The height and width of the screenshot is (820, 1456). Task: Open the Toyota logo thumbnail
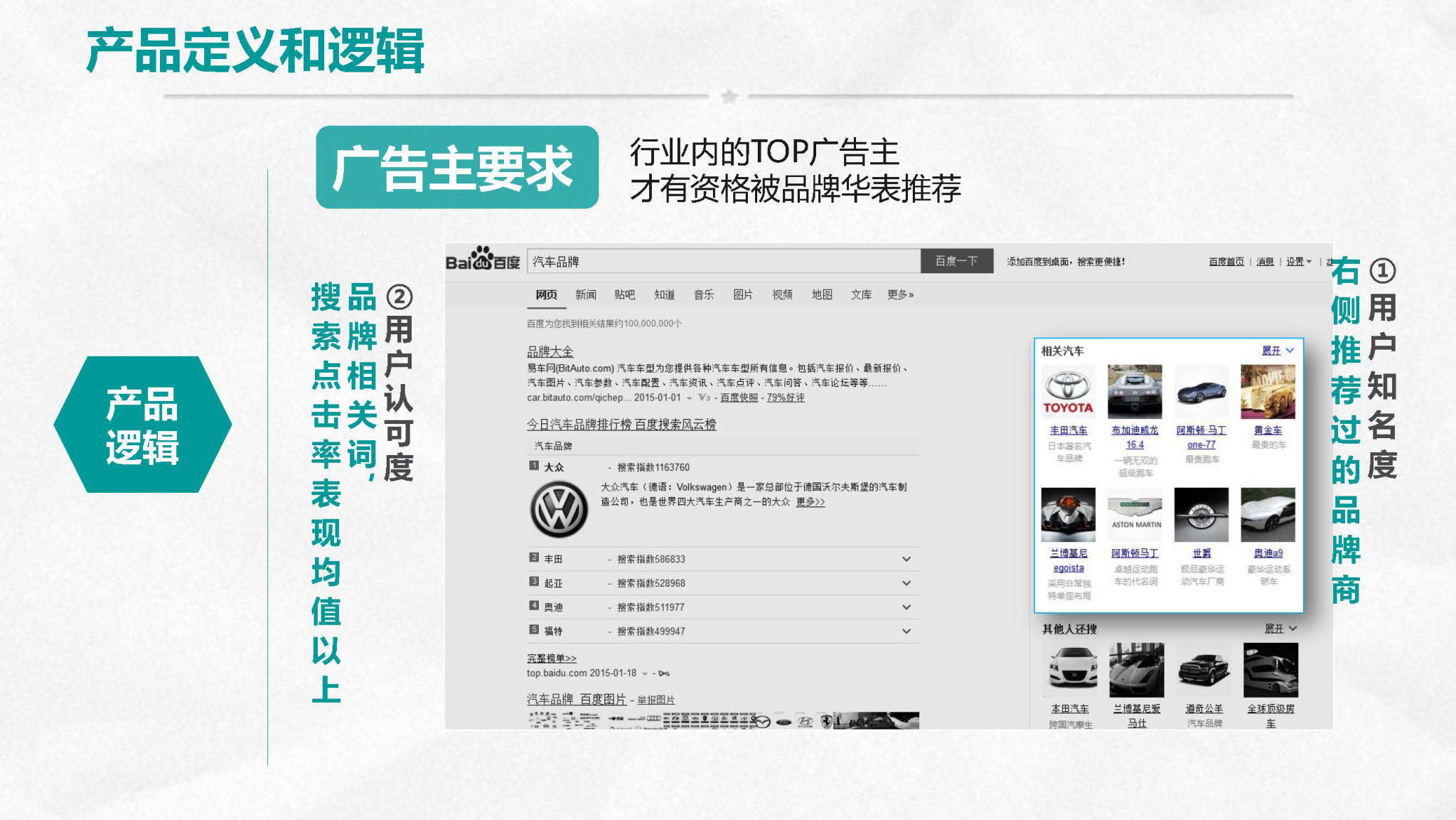tap(1068, 392)
